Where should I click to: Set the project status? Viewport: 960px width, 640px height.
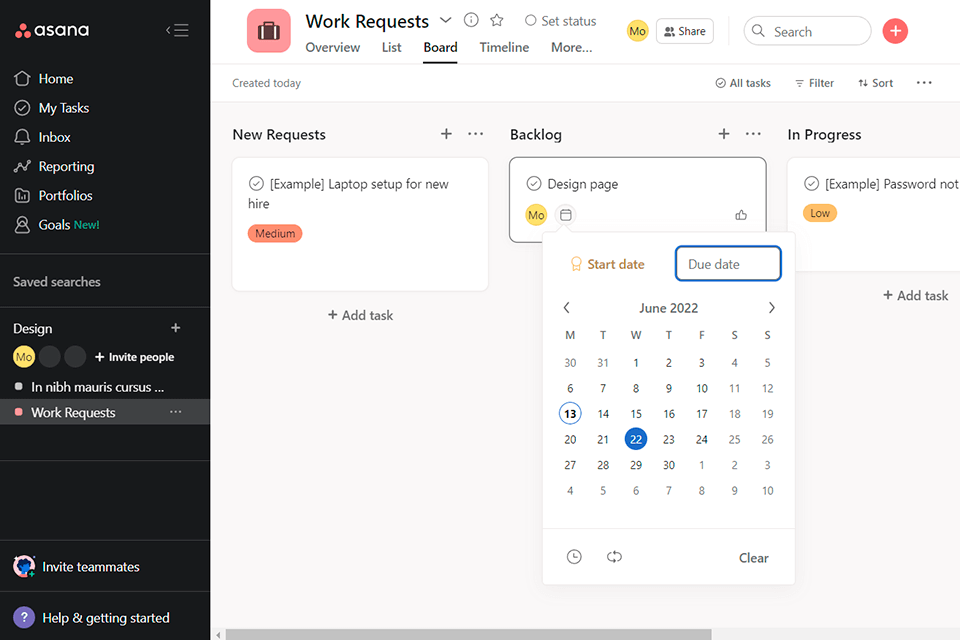click(560, 21)
